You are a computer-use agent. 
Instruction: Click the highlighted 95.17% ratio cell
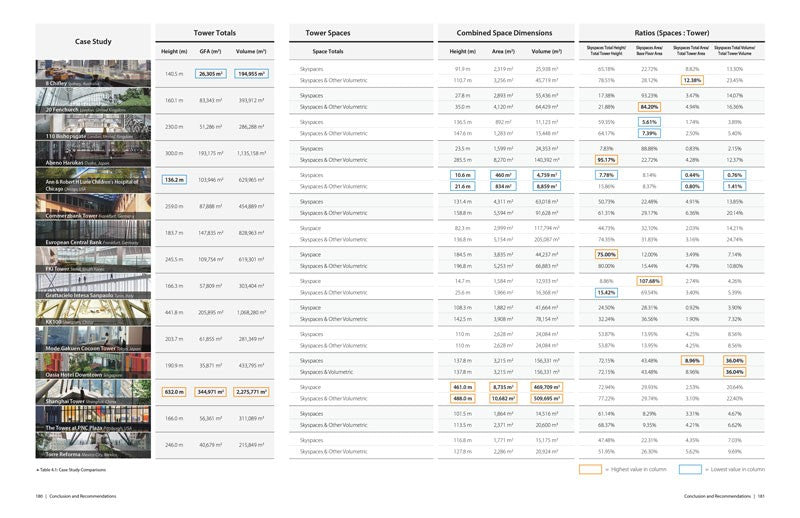coord(606,160)
